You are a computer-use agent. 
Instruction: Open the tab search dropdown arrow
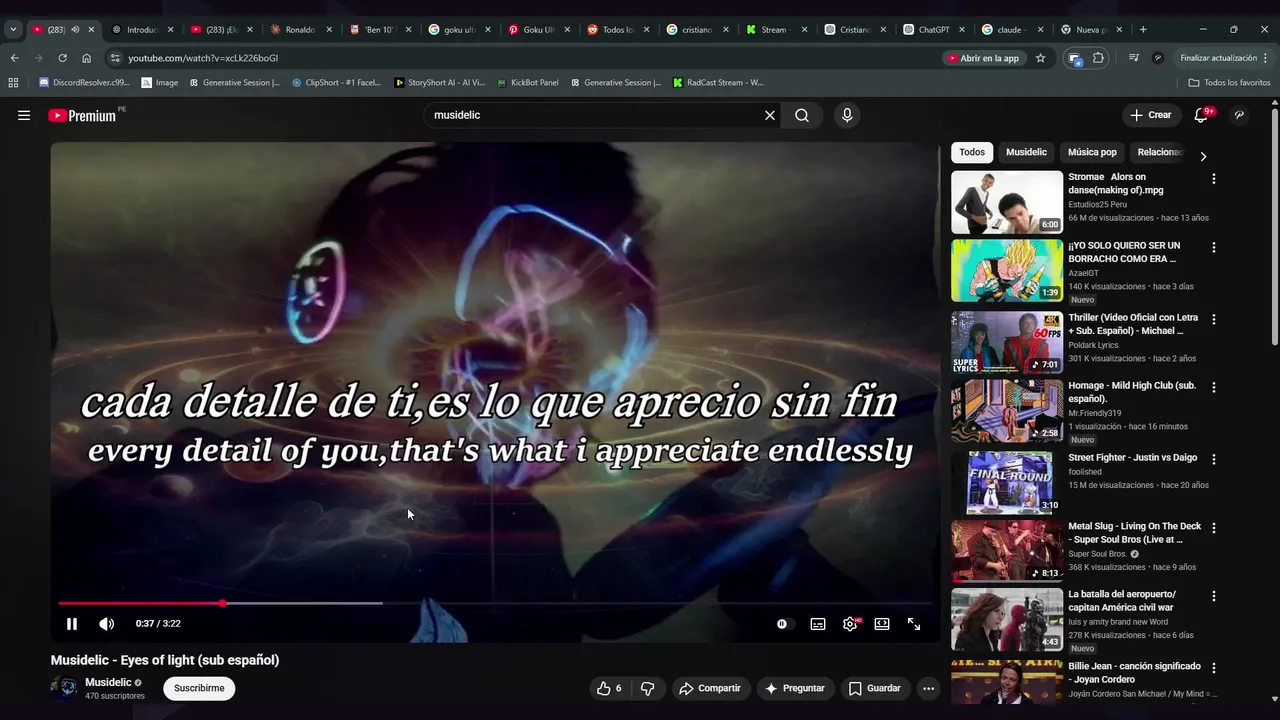[13, 29]
